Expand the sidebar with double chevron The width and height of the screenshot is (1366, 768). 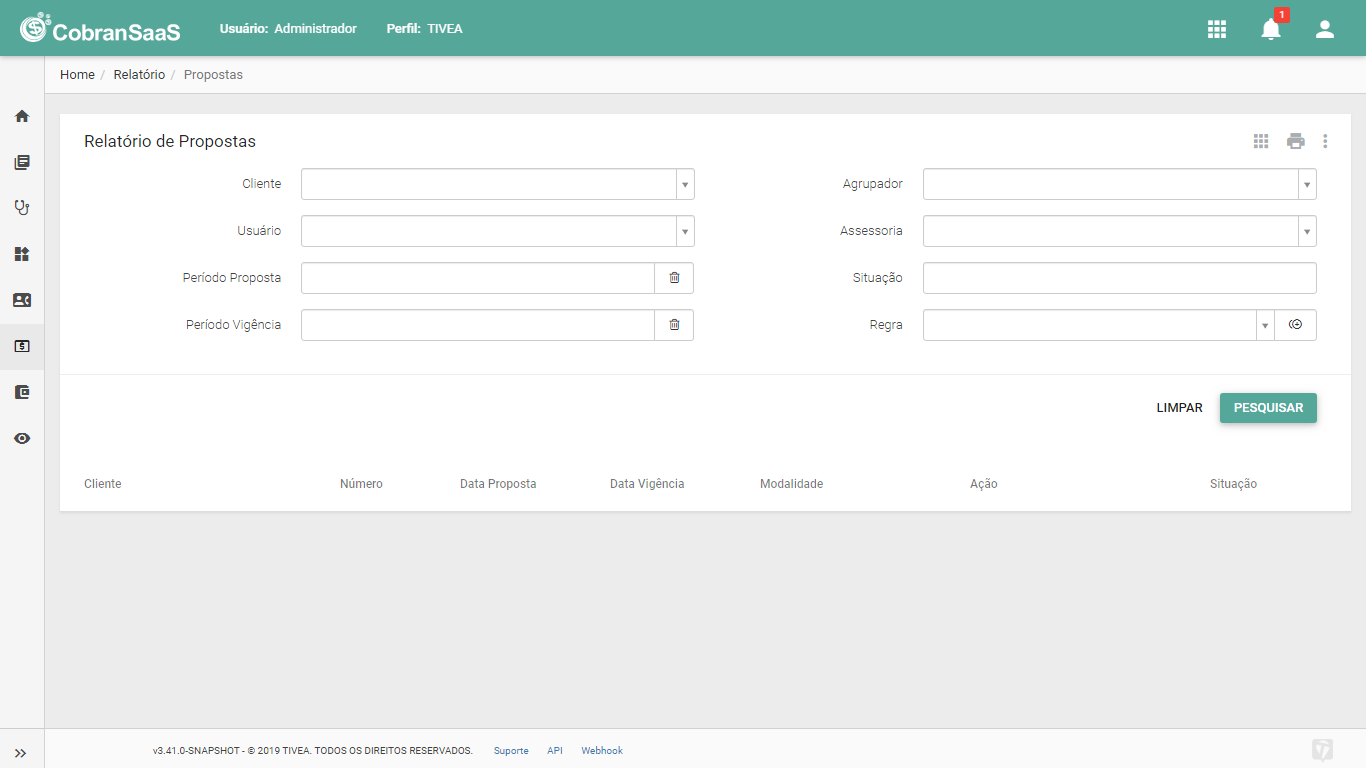(x=21, y=753)
